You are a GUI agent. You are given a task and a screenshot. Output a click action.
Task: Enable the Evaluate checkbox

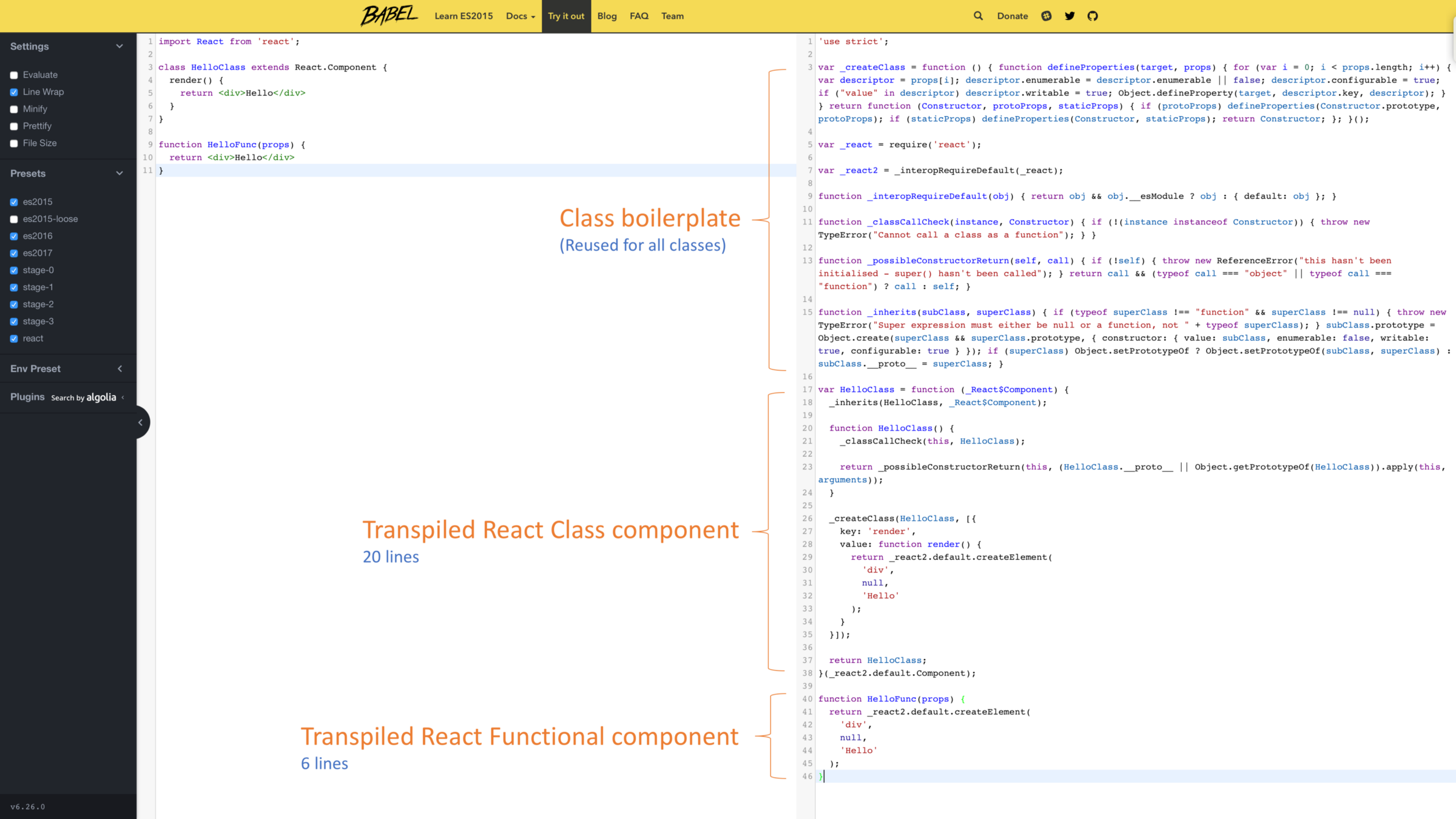click(x=14, y=75)
